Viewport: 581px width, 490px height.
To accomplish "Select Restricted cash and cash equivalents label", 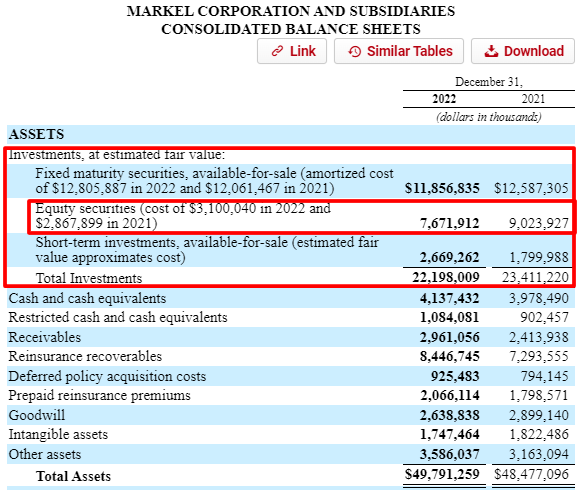I will pyautogui.click(x=118, y=318).
